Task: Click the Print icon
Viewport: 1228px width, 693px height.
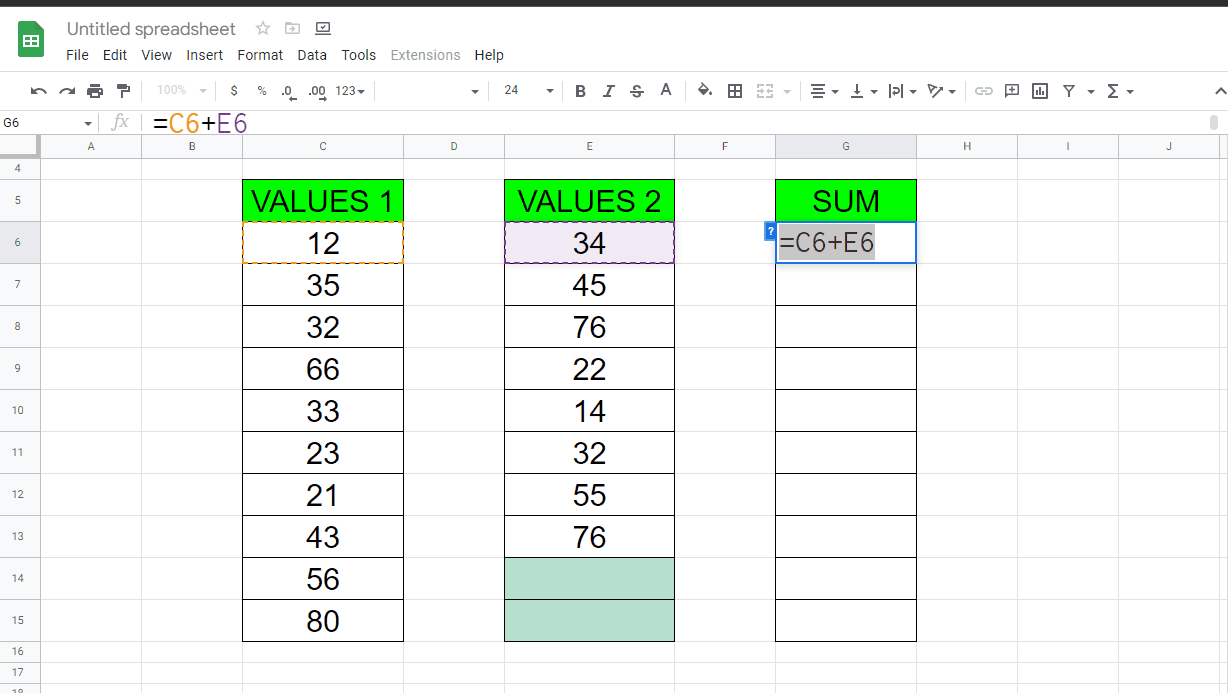Action: pyautogui.click(x=95, y=90)
